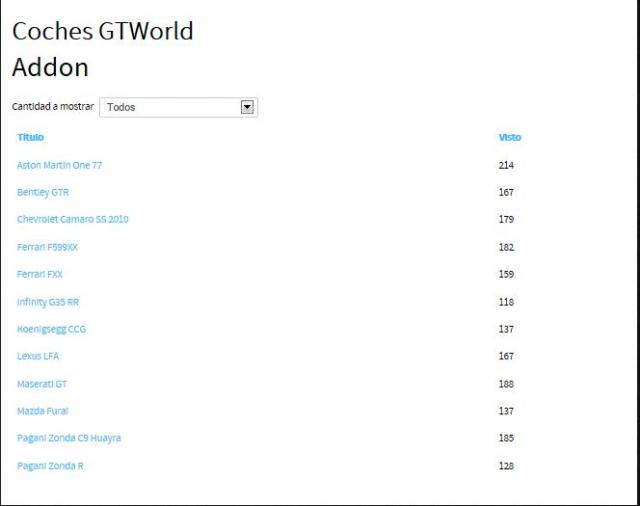Open the Aston Martin One 77 link
The image size is (640, 506).
pyautogui.click(x=60, y=165)
